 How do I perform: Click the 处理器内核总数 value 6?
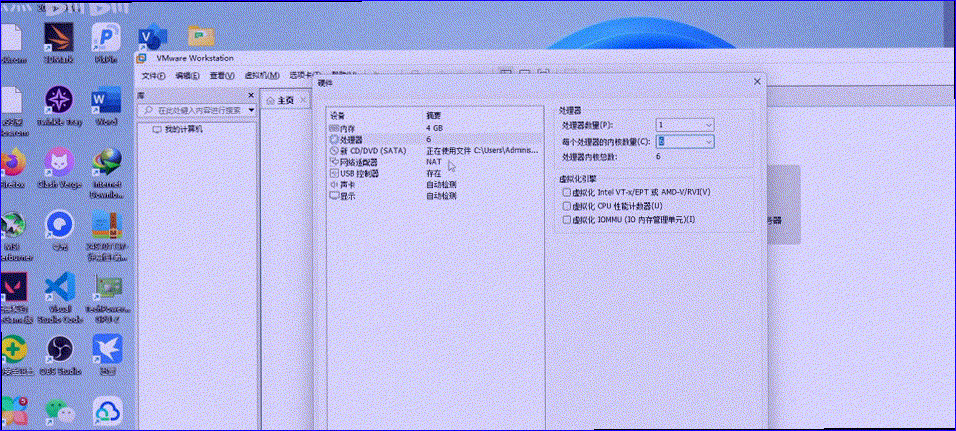(658, 157)
